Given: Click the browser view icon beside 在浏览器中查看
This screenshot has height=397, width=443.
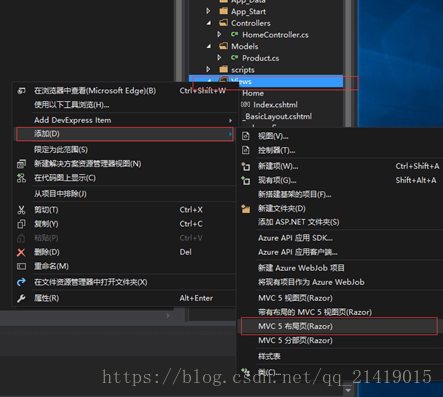Looking at the screenshot, I should pos(21,91).
